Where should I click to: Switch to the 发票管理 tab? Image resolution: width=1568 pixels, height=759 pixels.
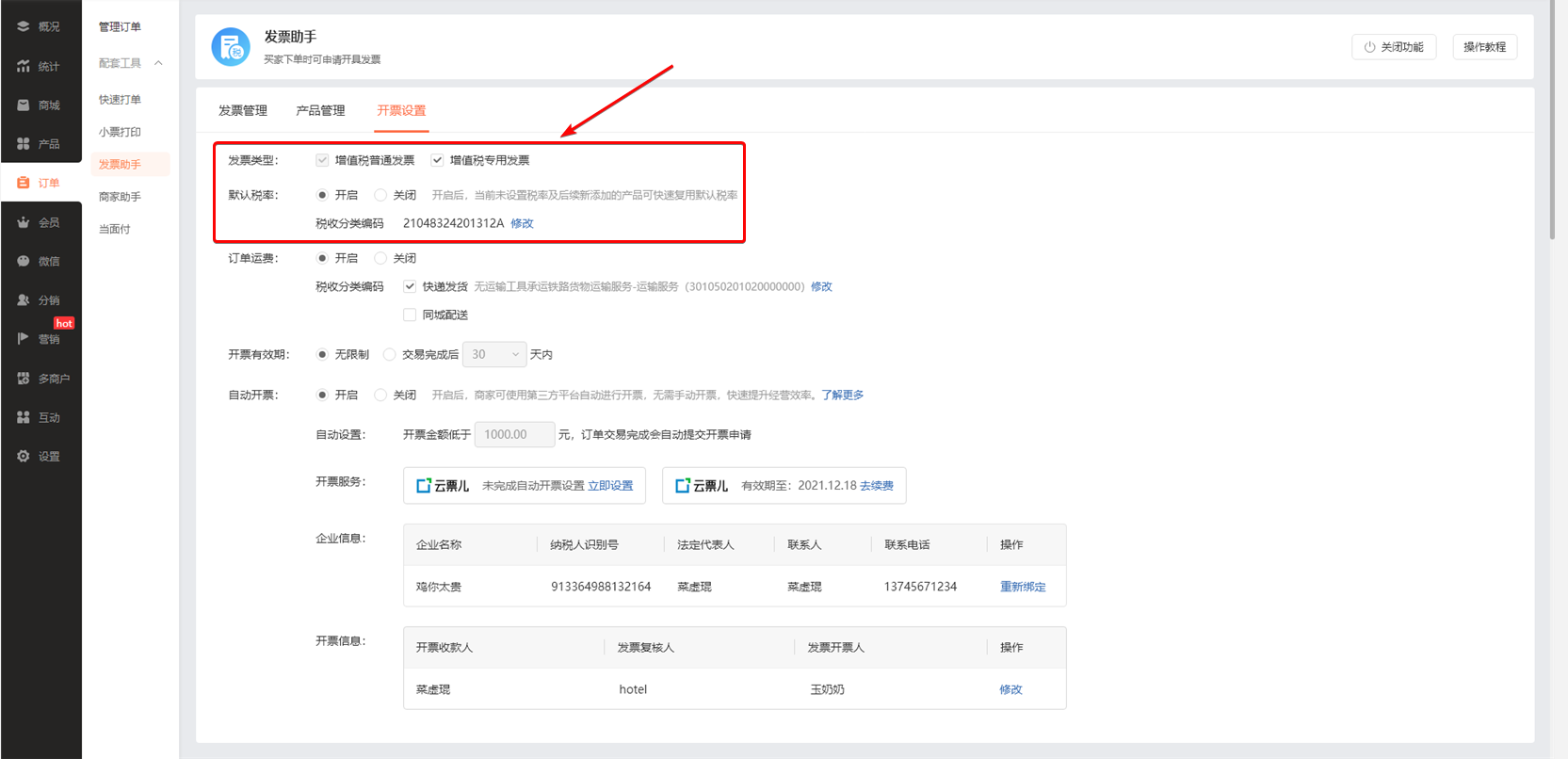243,110
